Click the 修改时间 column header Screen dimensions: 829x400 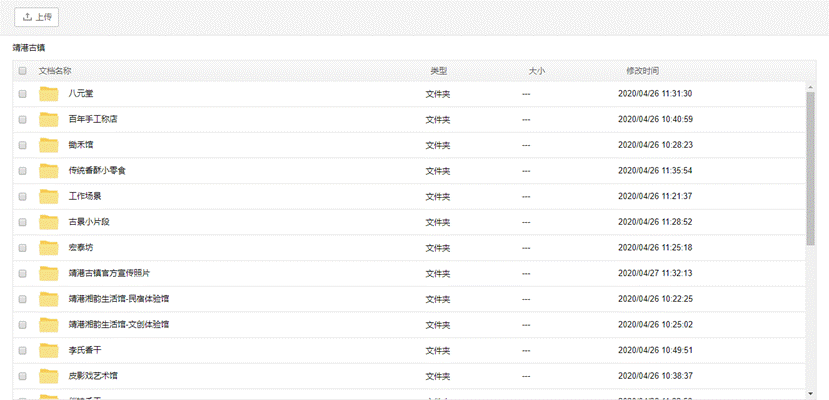pos(642,71)
